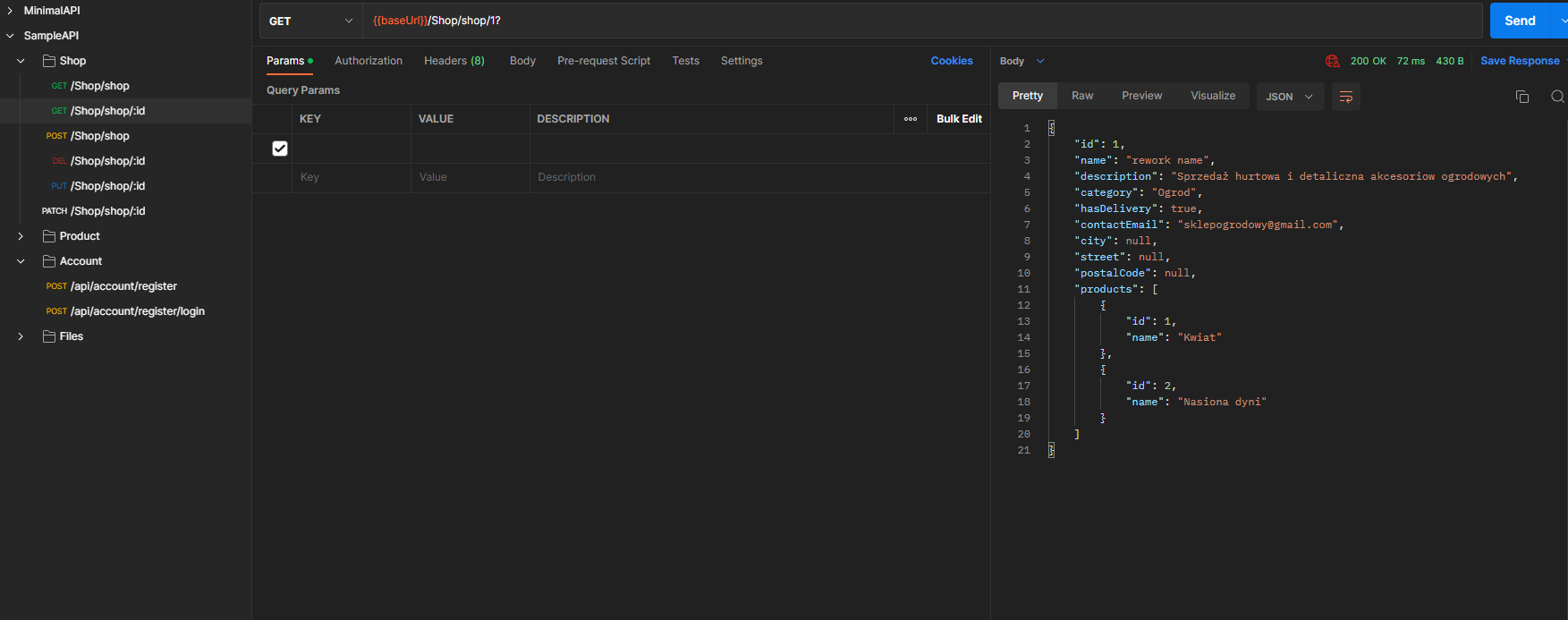Viewport: 1568px width, 620px height.
Task: Click the Files folder icon
Action: 49,336
